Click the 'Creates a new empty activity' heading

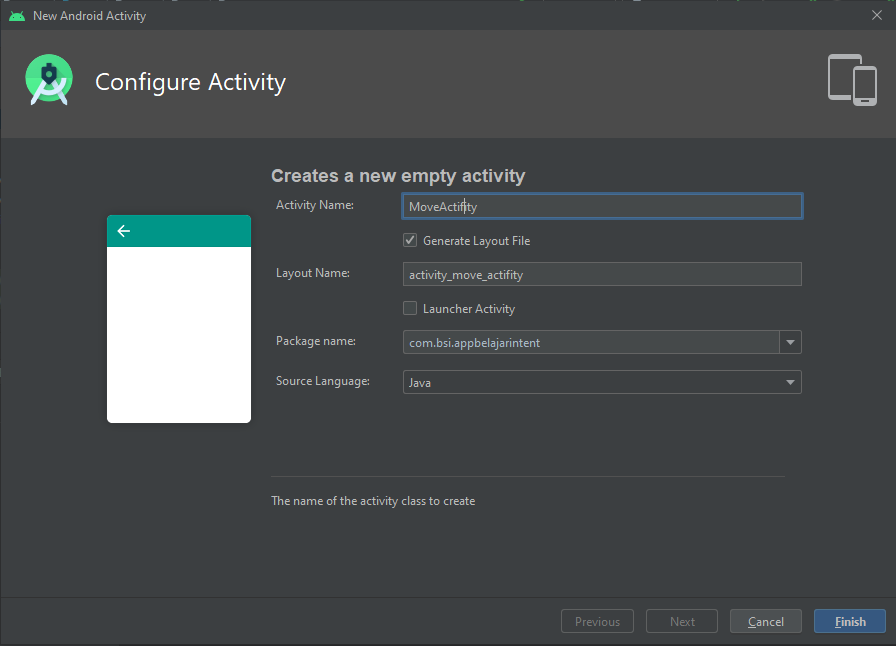tap(398, 176)
